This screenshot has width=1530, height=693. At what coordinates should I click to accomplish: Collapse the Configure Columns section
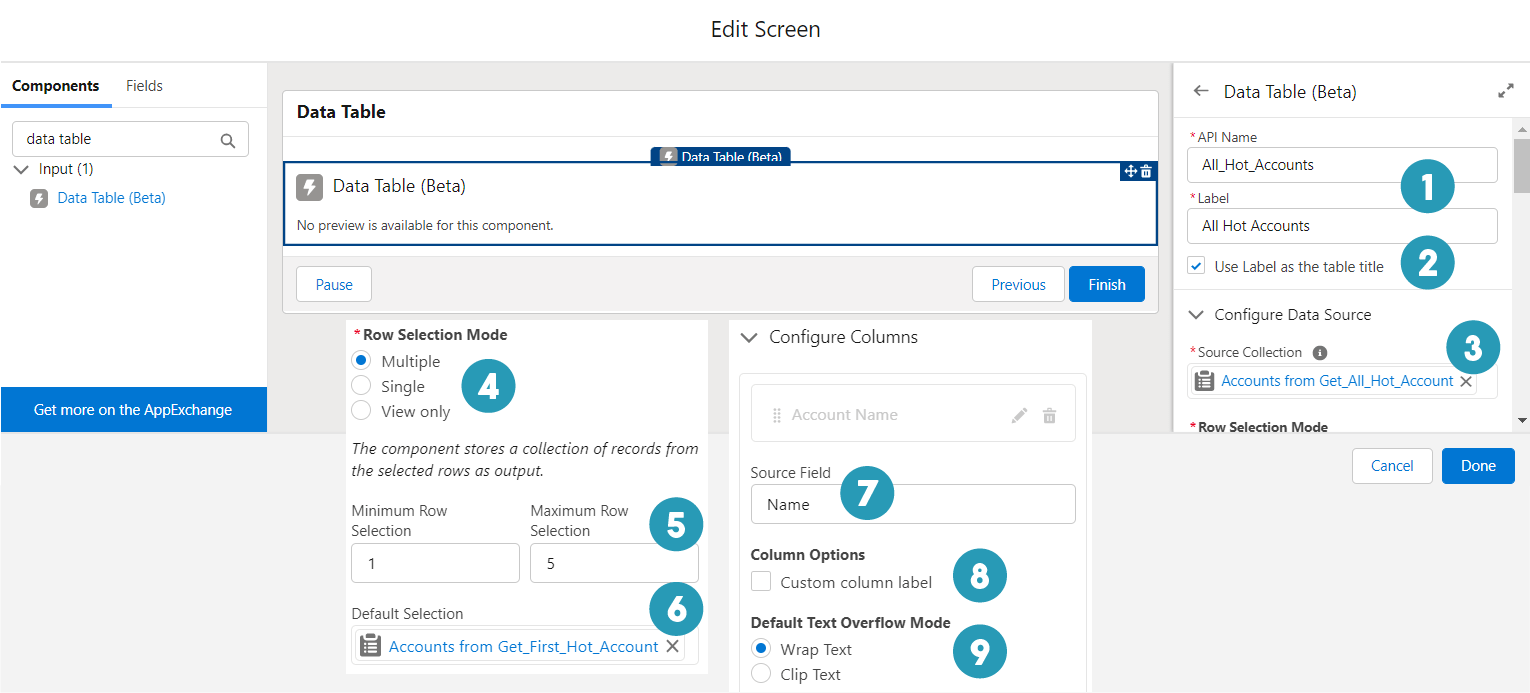tap(750, 337)
